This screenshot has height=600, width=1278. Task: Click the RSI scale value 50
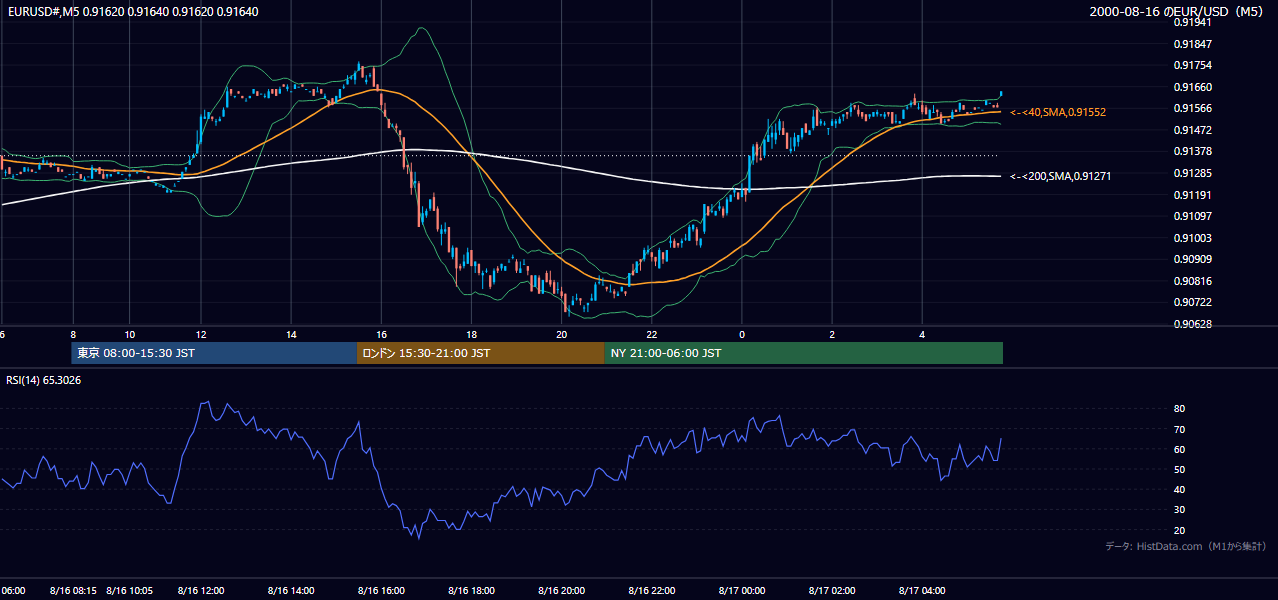click(1179, 470)
